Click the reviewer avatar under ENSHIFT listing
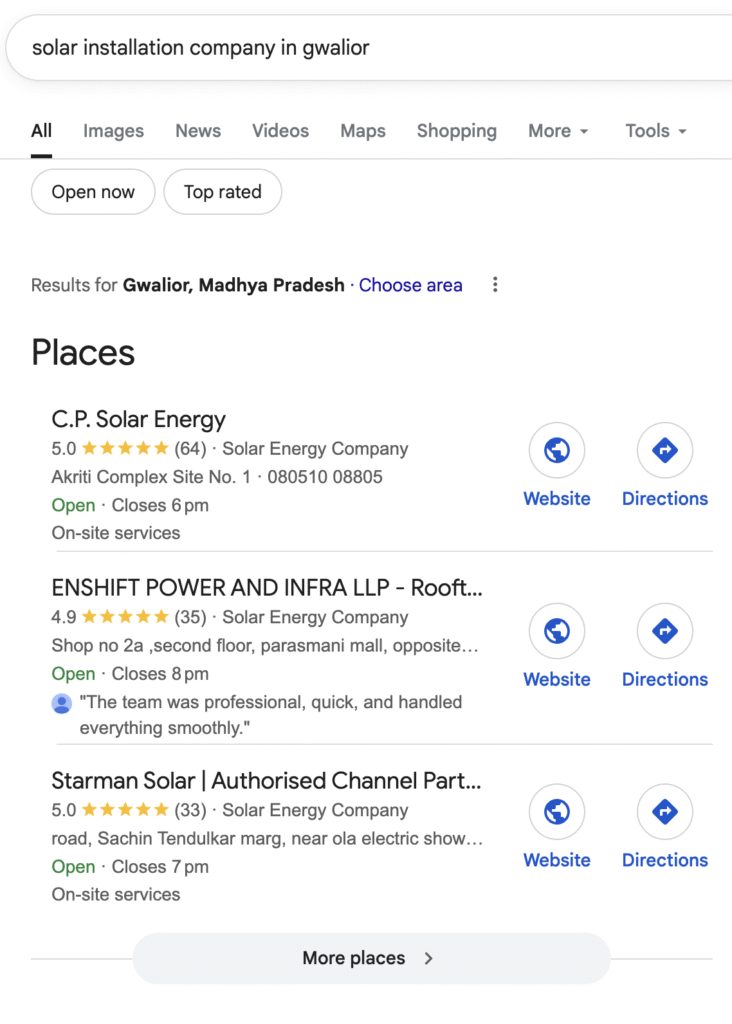The image size is (732, 1024). click(x=62, y=704)
